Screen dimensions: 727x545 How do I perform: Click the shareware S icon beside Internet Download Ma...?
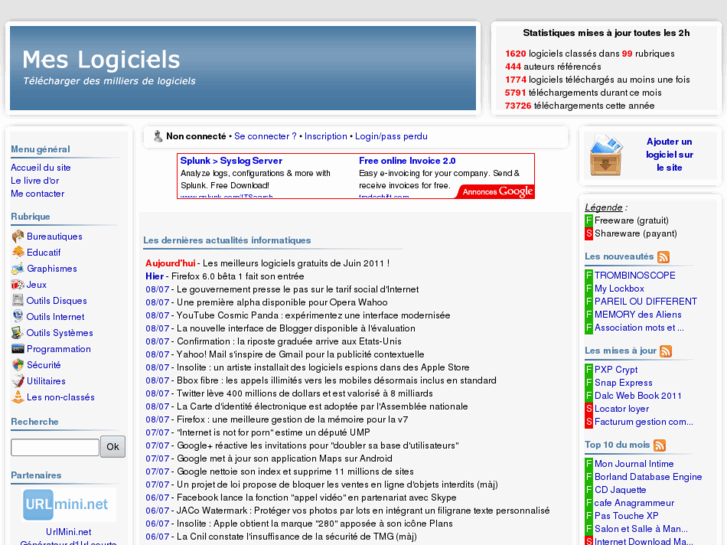point(589,541)
